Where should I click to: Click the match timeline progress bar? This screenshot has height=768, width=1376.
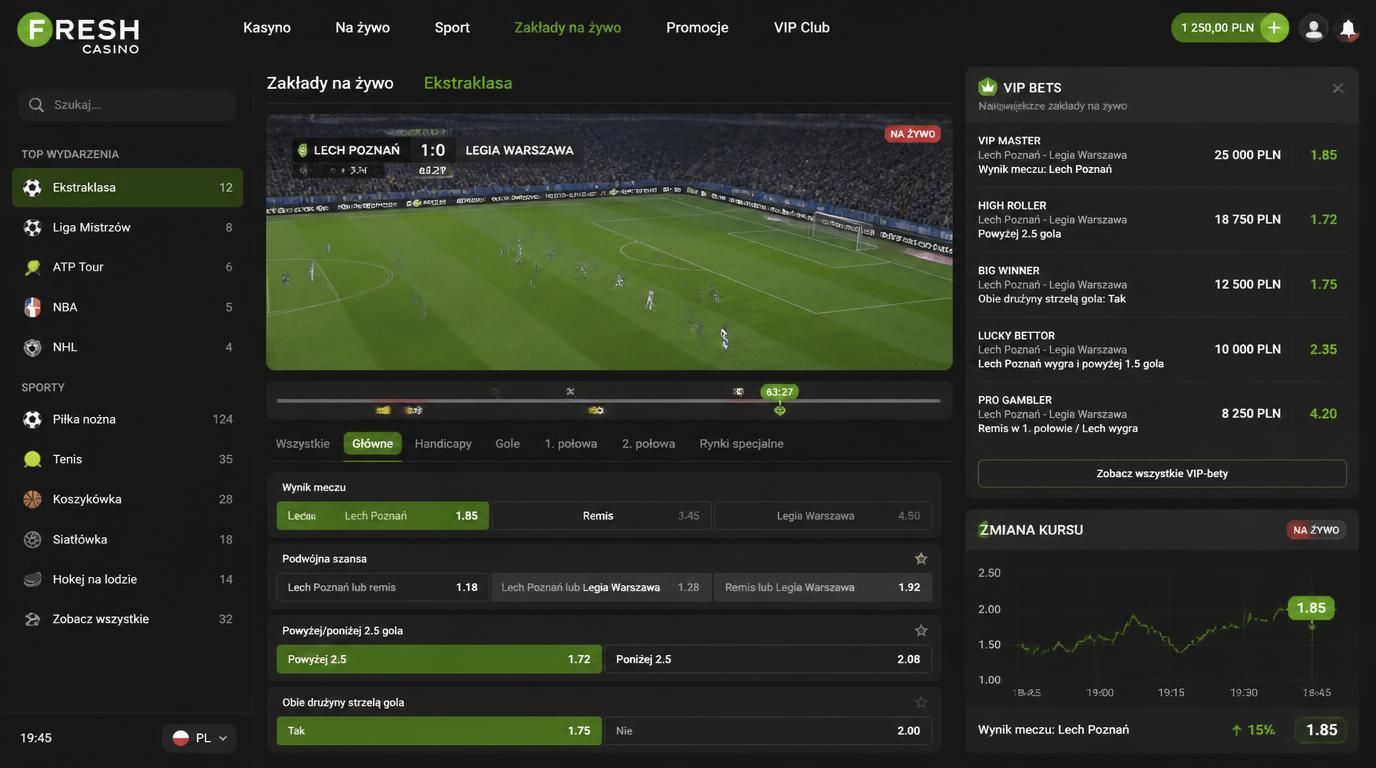coord(608,401)
